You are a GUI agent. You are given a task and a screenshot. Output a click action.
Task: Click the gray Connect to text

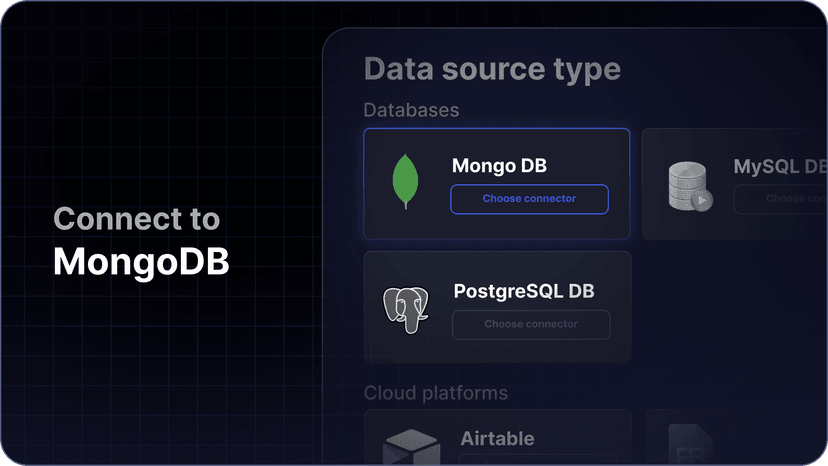136,219
